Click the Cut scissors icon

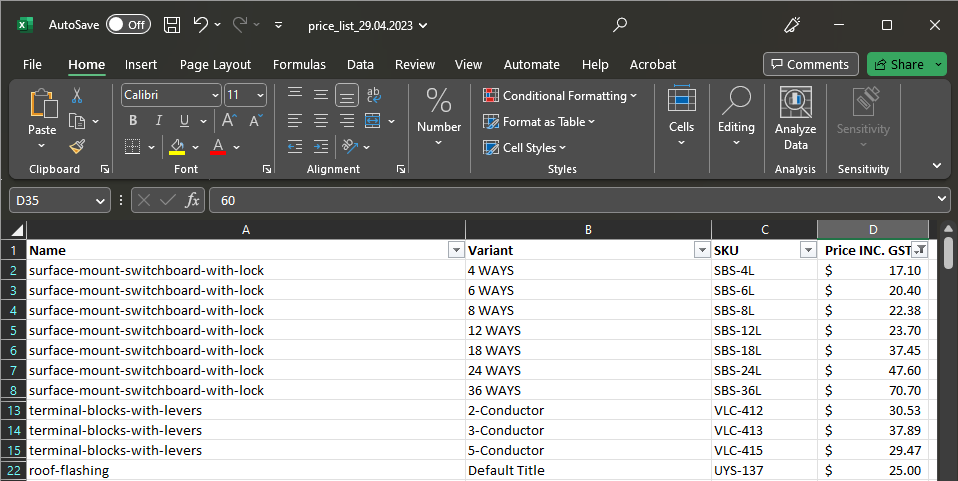(x=77, y=96)
